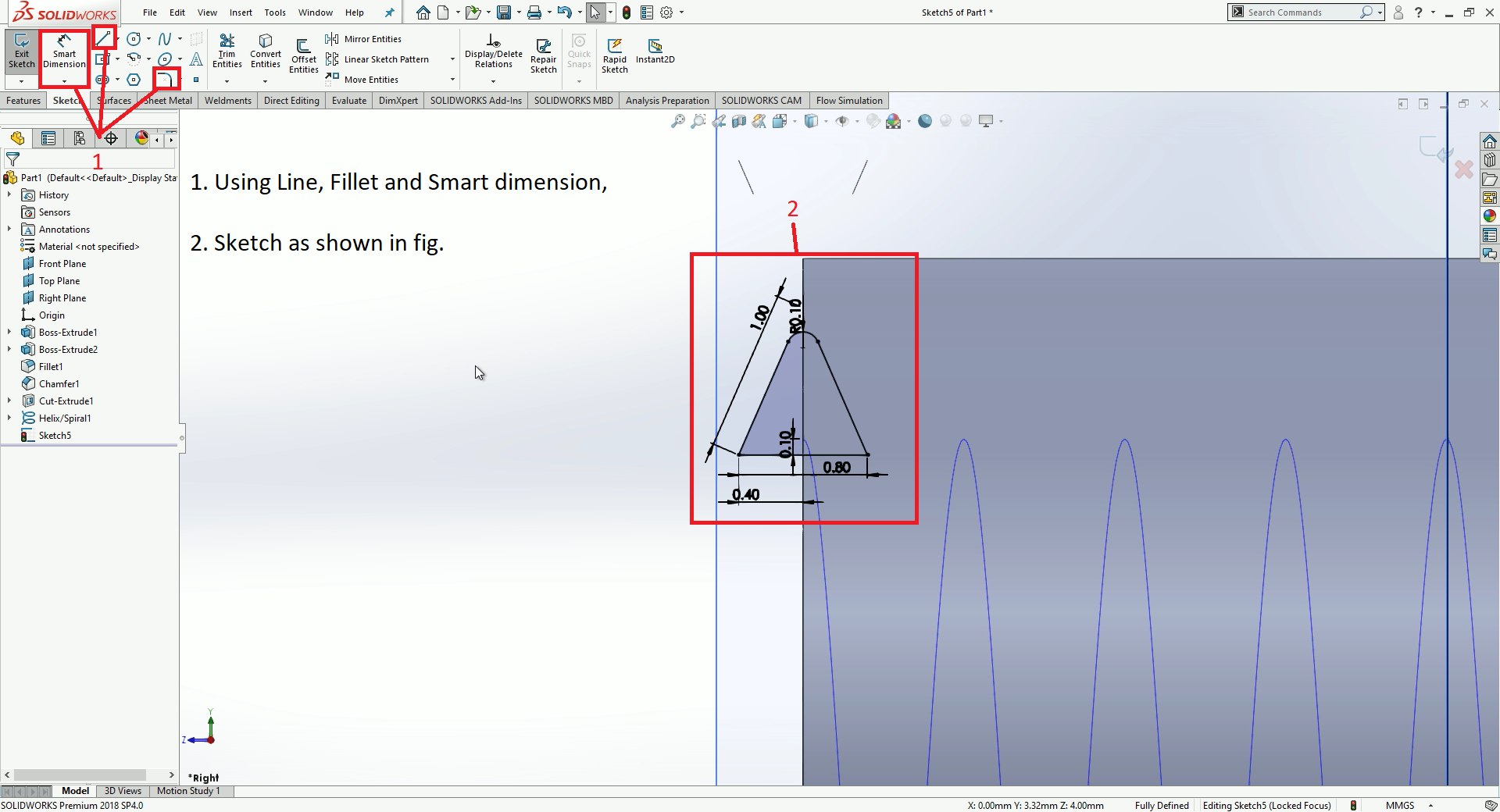Open the View menu
Image resolution: width=1500 pixels, height=812 pixels.
click(x=207, y=12)
